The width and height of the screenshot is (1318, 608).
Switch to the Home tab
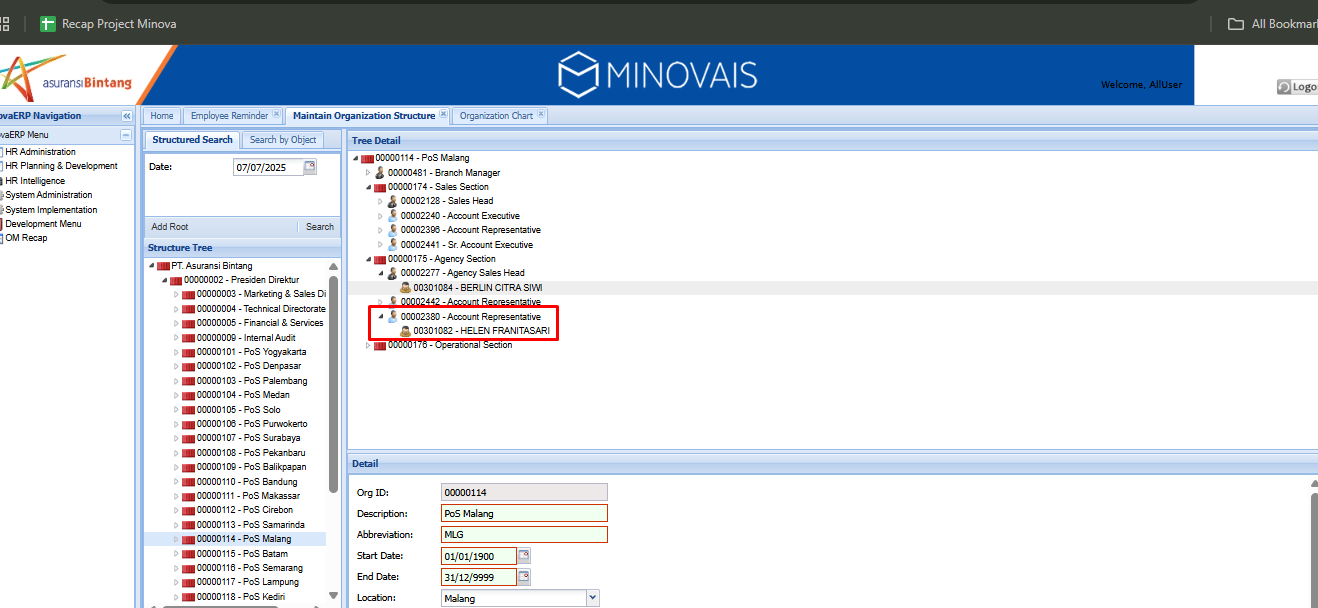[162, 116]
